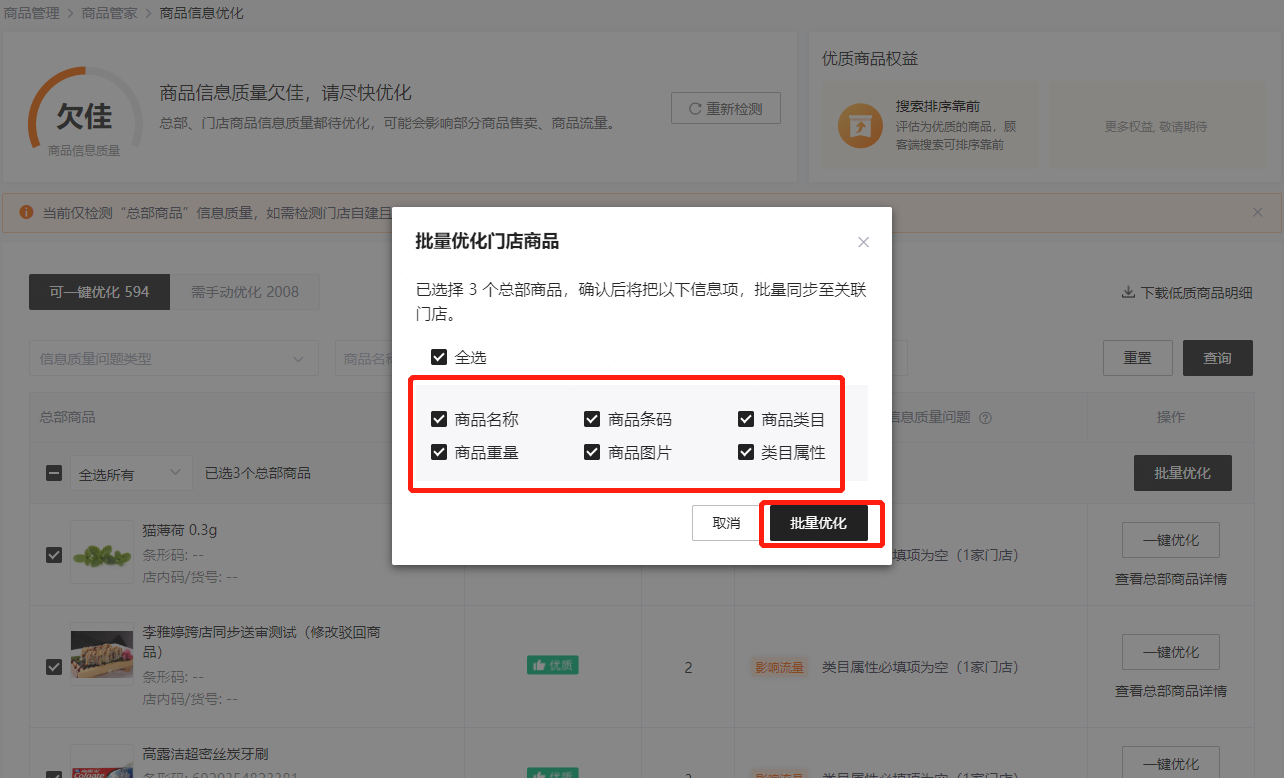Click 商品管理 breadcrumb

pos(32,13)
